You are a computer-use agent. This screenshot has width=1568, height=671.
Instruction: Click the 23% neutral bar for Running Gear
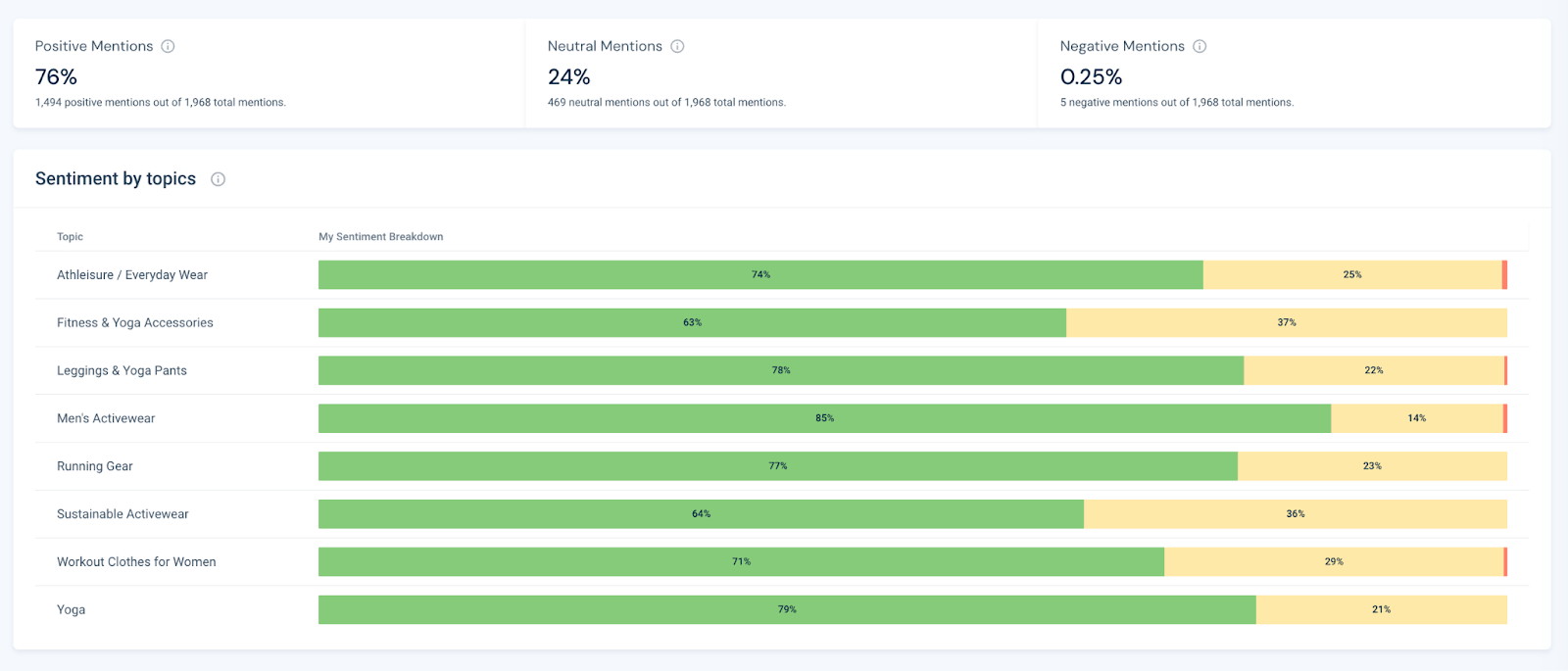[x=1372, y=466]
